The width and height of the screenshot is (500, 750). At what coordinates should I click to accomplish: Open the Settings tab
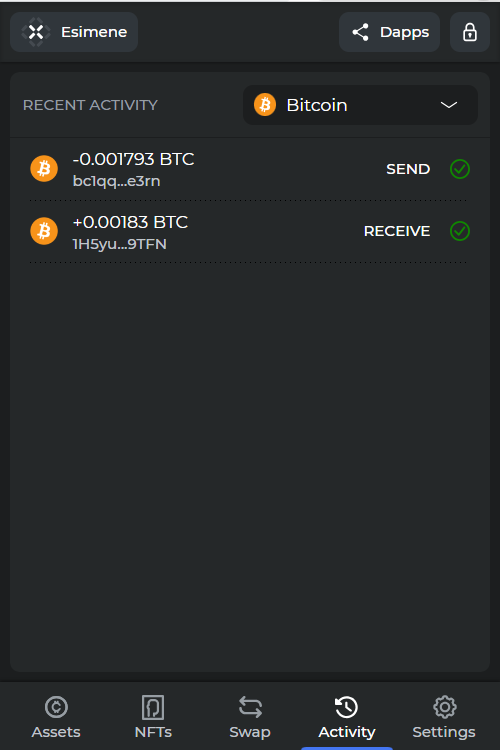(444, 717)
